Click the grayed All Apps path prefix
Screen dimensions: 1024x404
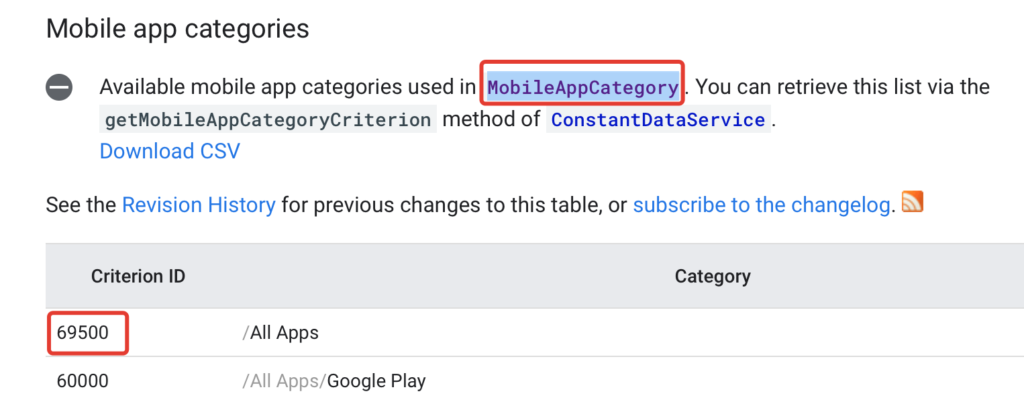pos(284,381)
